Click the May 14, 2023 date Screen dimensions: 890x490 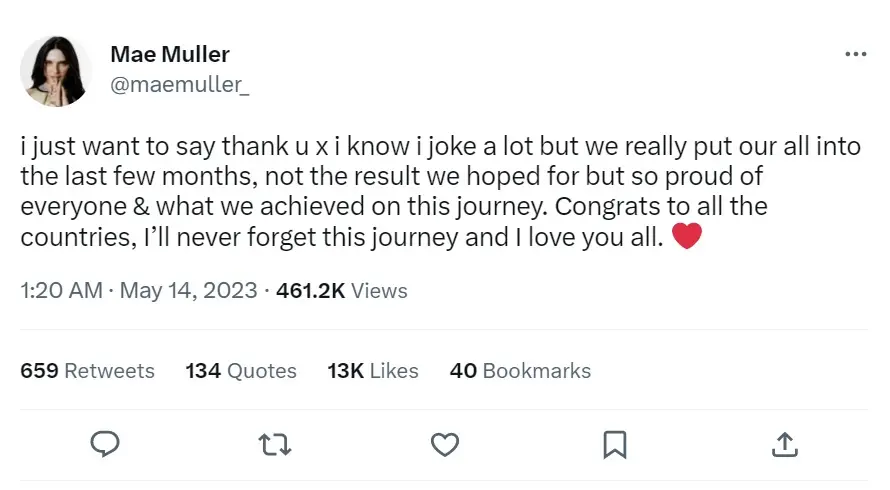[187, 291]
